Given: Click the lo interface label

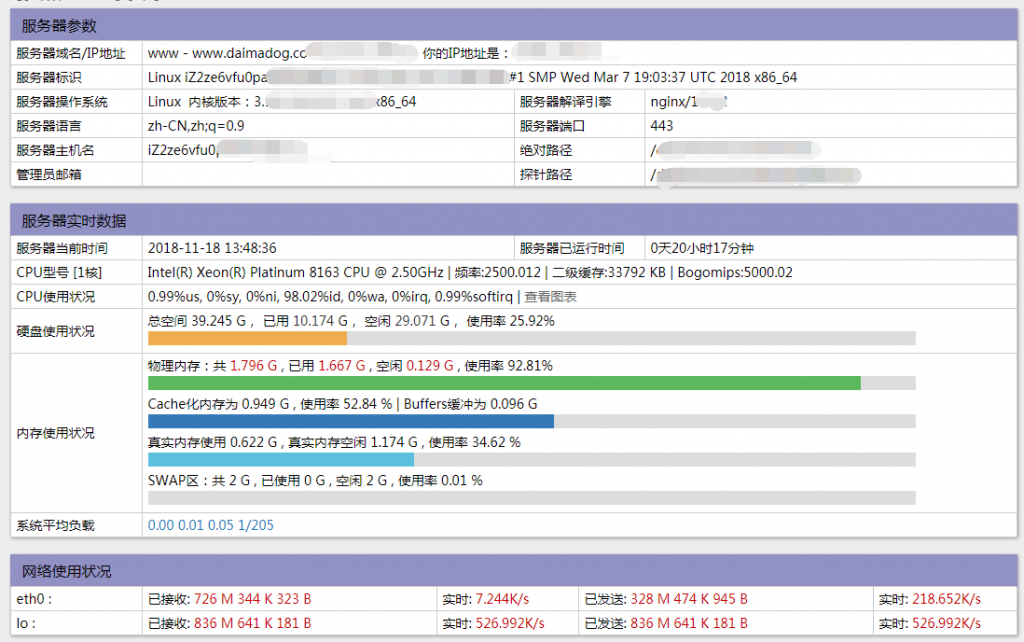Looking at the screenshot, I should 25,623.
